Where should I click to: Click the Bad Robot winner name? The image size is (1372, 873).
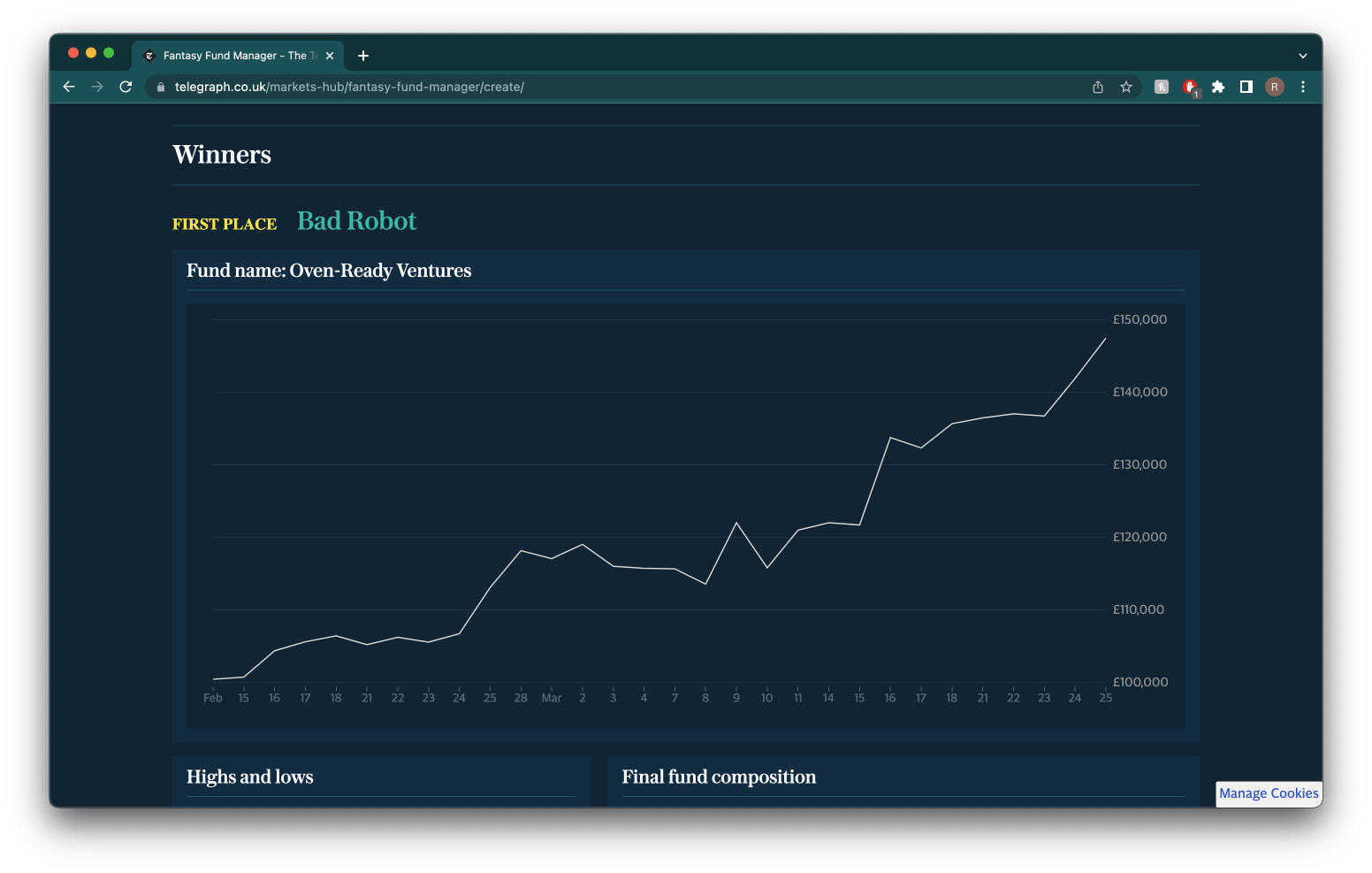pos(355,221)
